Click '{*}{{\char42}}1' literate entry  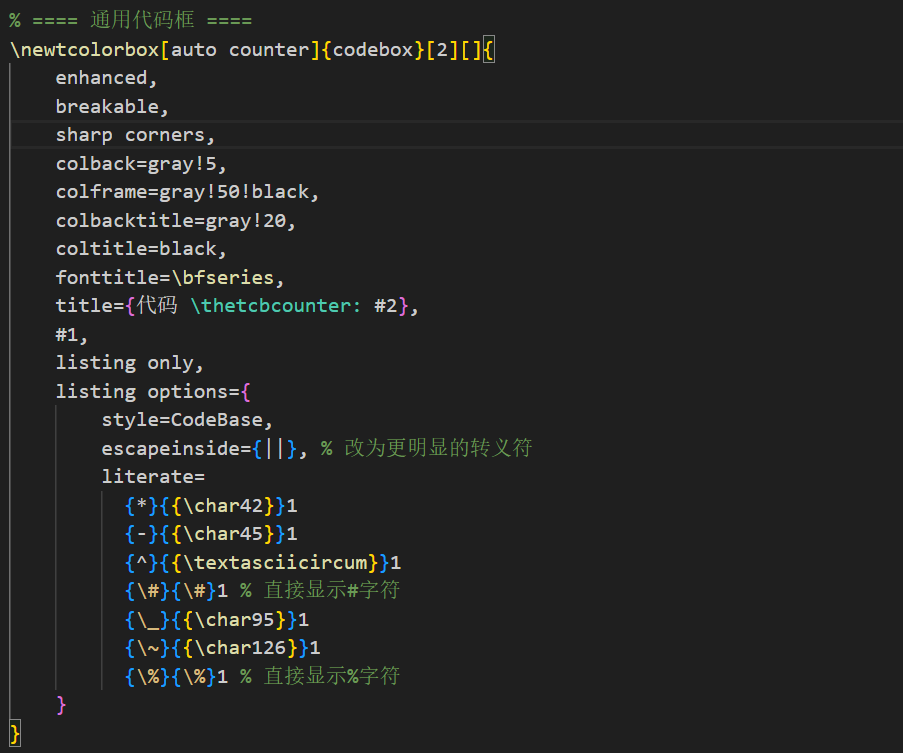tap(211, 506)
